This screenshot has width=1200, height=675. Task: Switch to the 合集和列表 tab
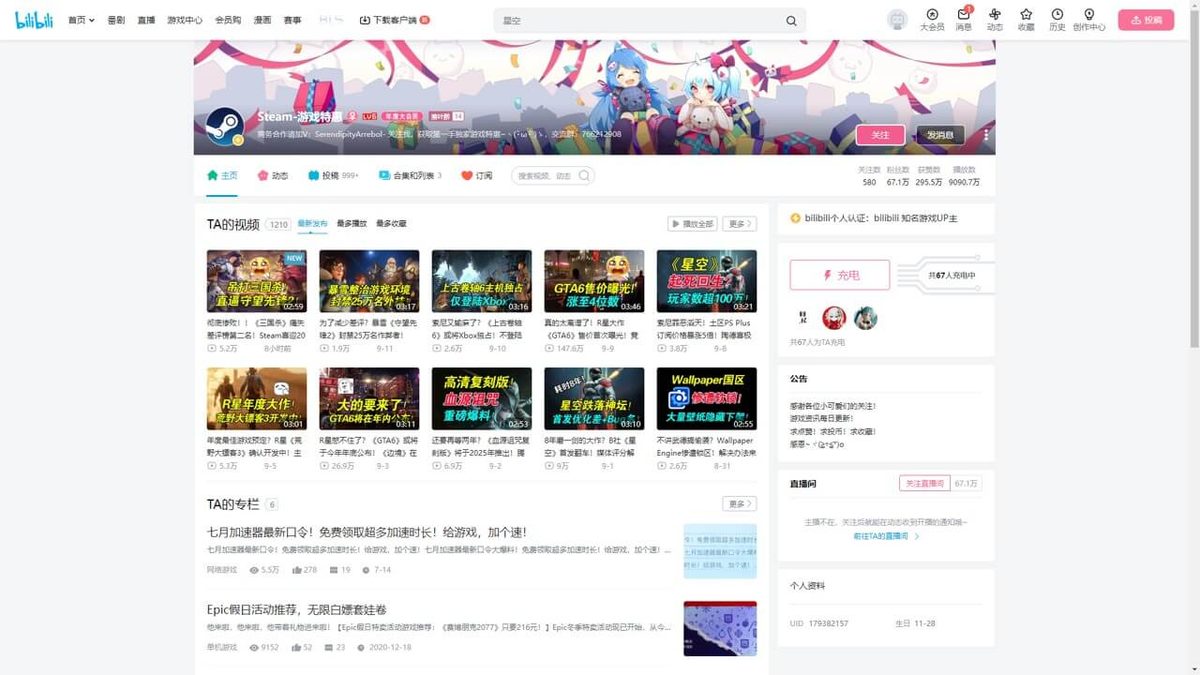(410, 175)
